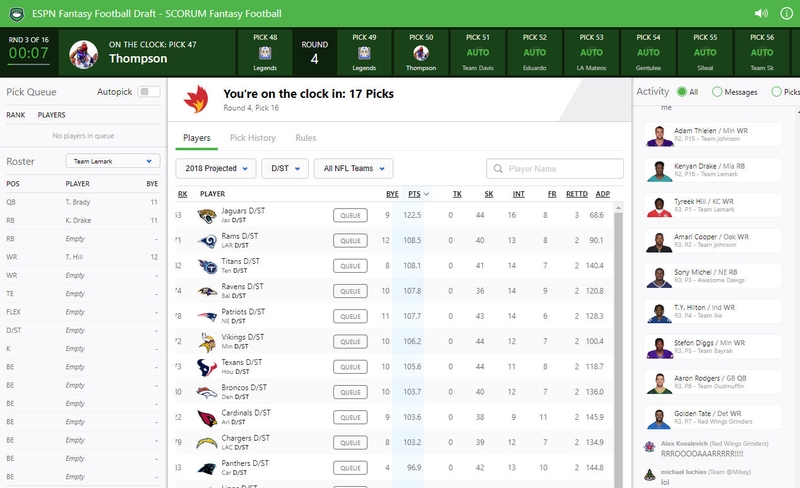Click the Chargers D/ST team logo
The height and width of the screenshot is (488, 800).
coord(207,443)
